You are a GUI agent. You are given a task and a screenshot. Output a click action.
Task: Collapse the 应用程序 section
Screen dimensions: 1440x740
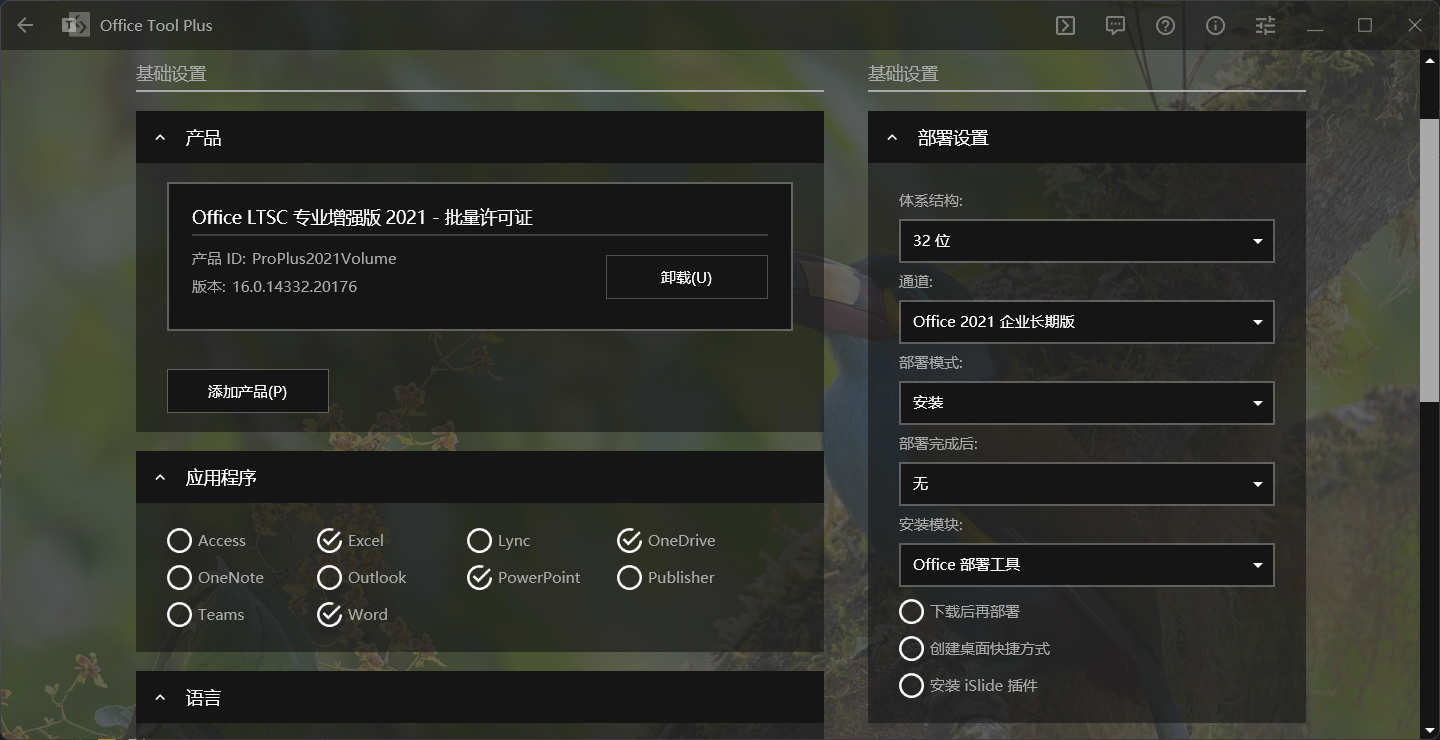[x=480, y=478]
